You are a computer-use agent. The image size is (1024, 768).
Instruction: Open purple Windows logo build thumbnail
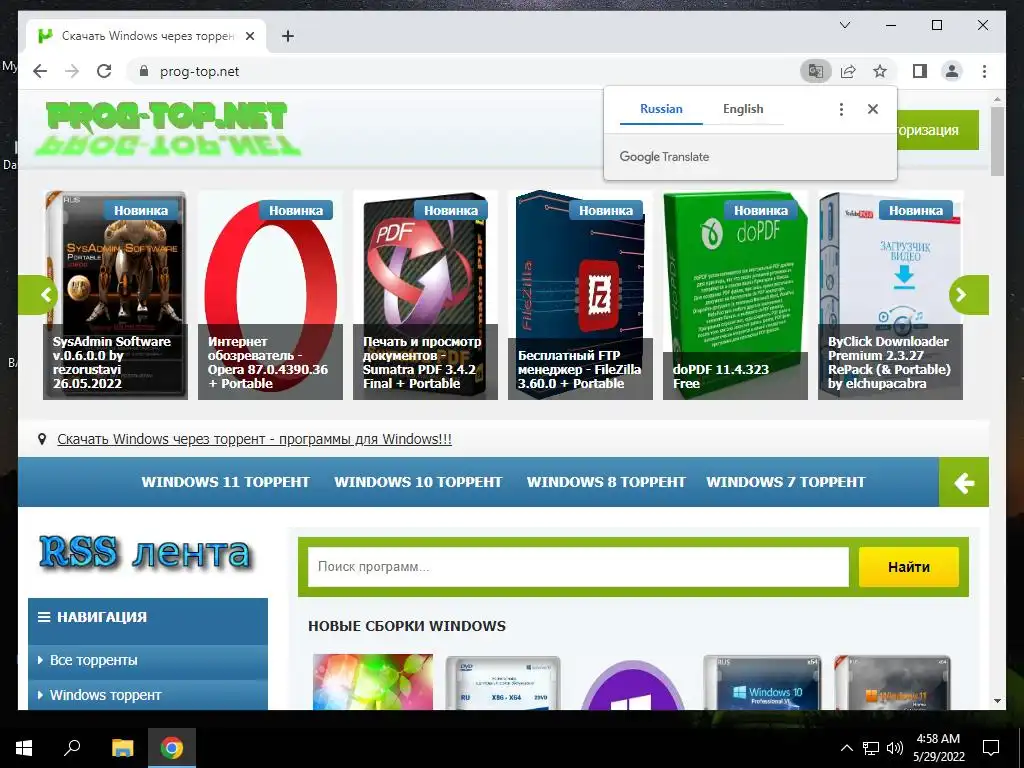point(632,686)
